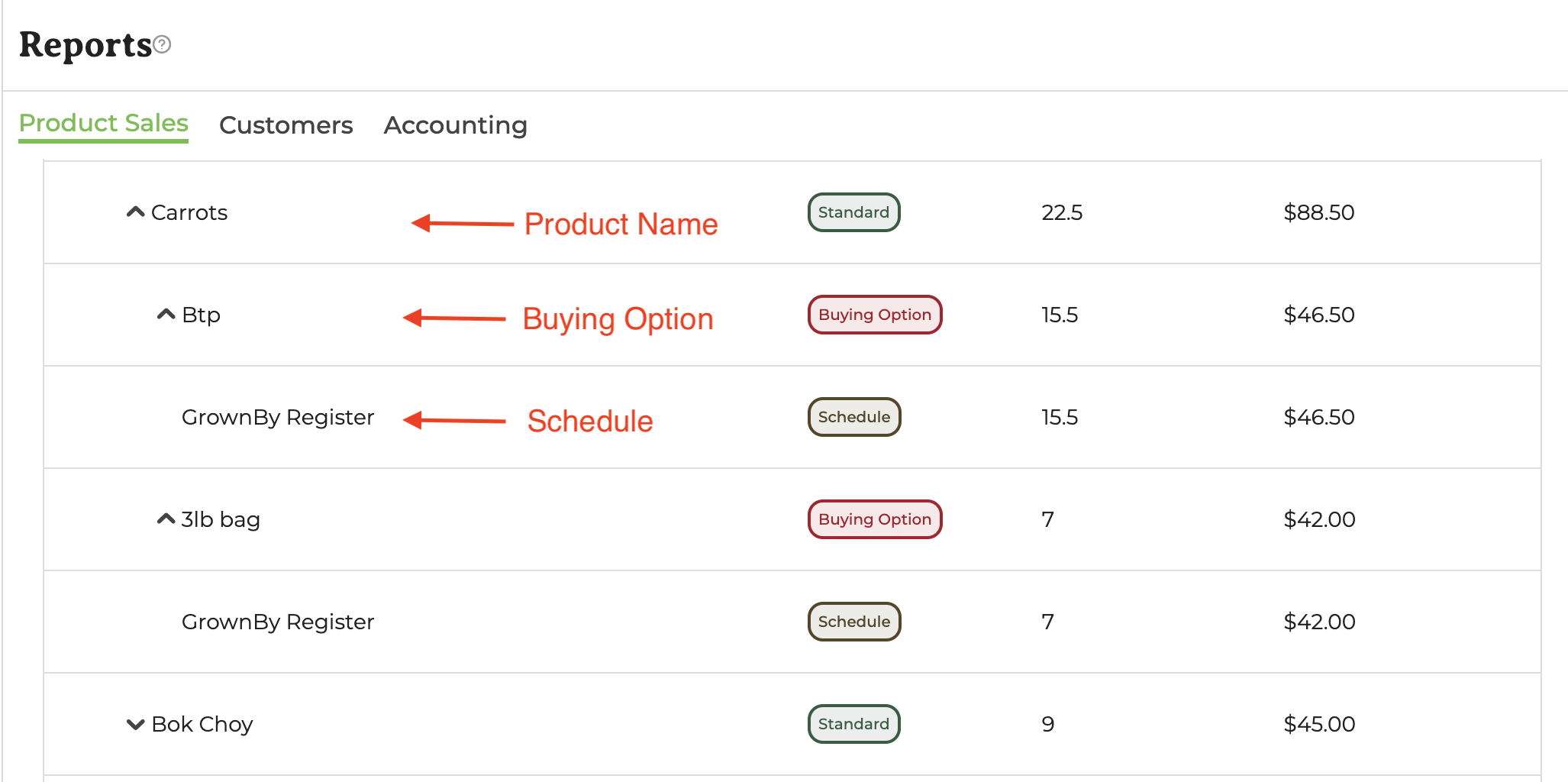
Task: Select GrownBy Register under 3lb bag
Action: [x=277, y=622]
